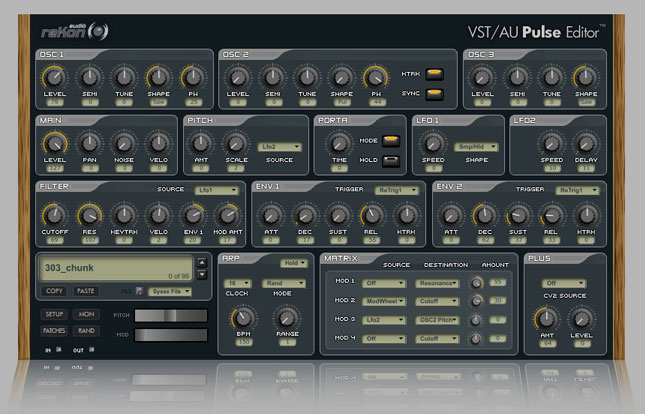Open the Sysex File dropdown
645x414 pixels.
tap(170, 291)
